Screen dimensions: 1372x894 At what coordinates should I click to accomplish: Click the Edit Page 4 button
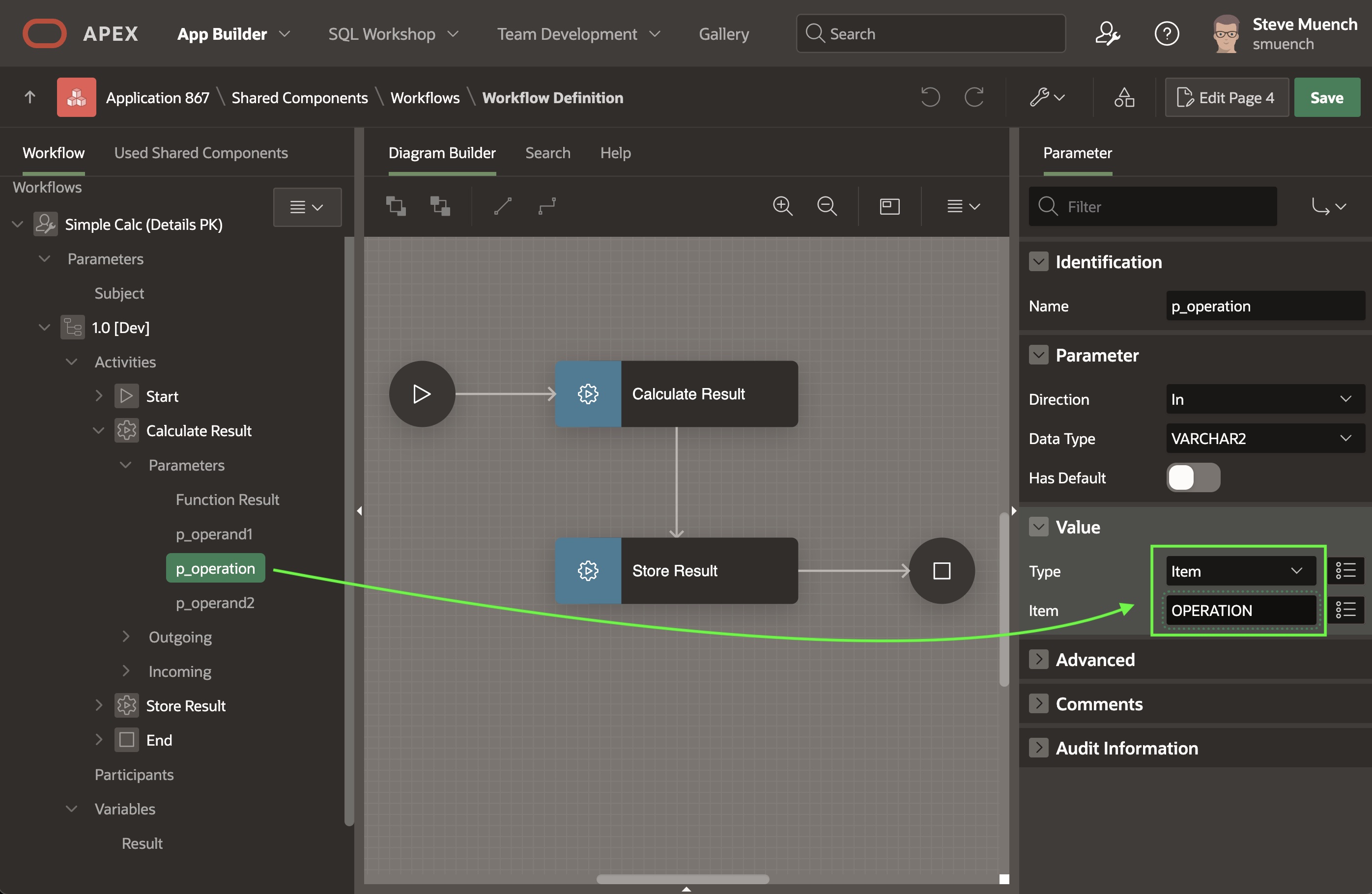tap(1226, 97)
